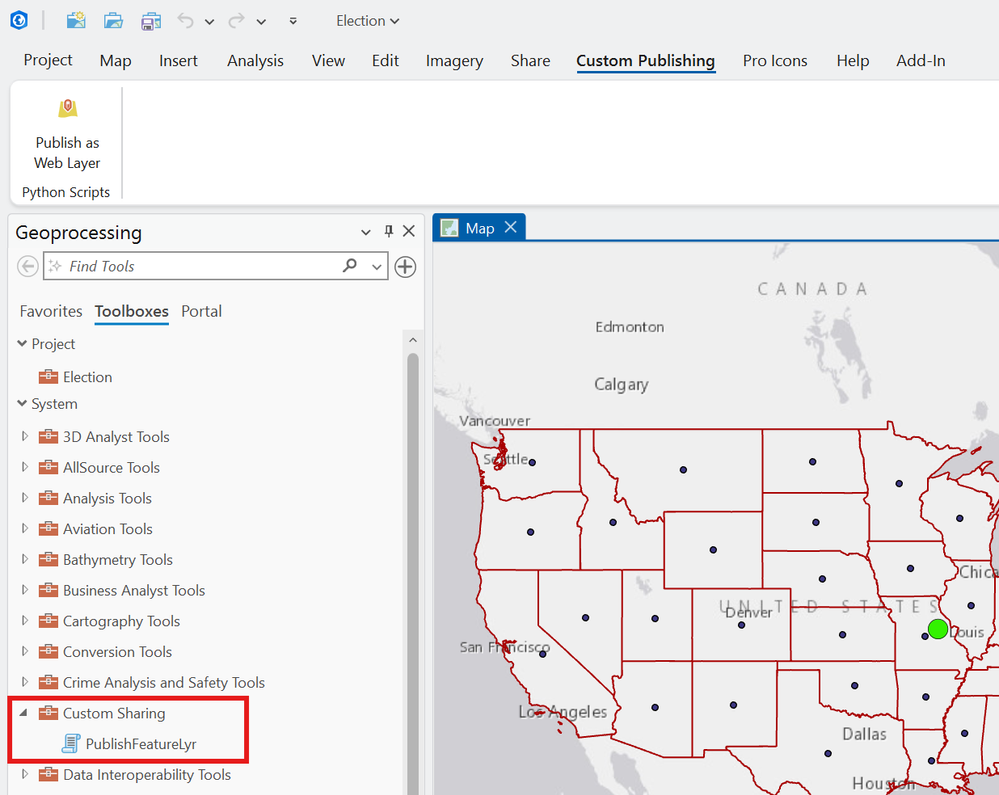Open the redo history dropdown arrow
Viewport: 999px width, 795px height.
[x=261, y=22]
